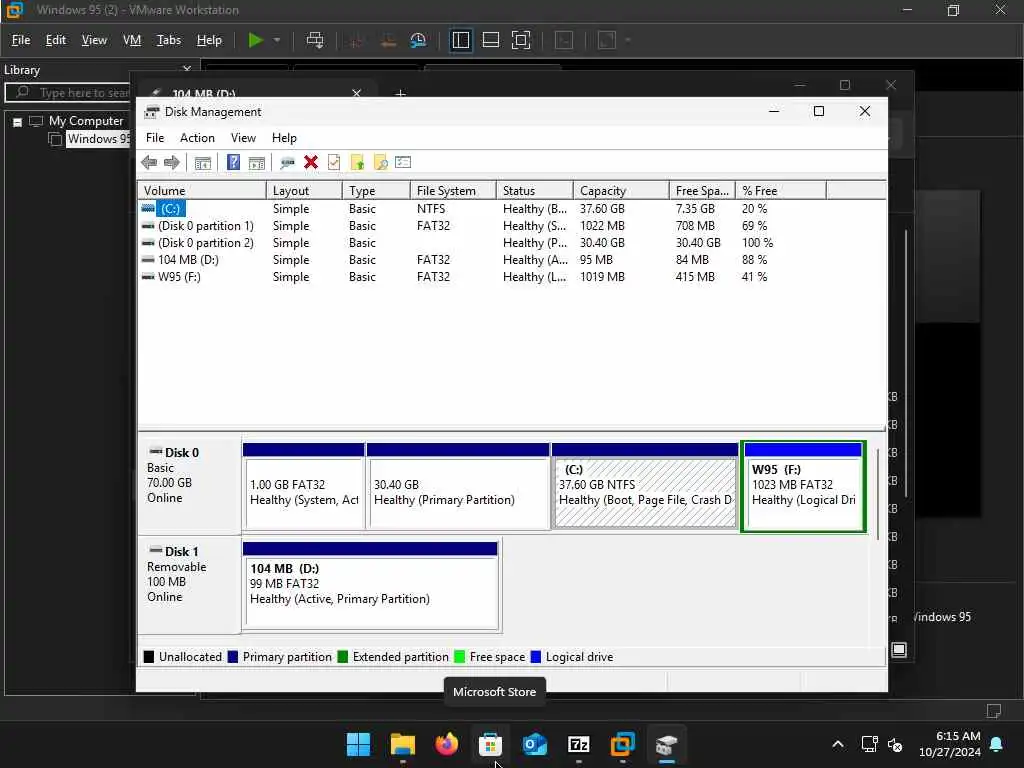
Task: Click the snapshot manager clock icon in VMware
Action: tap(418, 40)
